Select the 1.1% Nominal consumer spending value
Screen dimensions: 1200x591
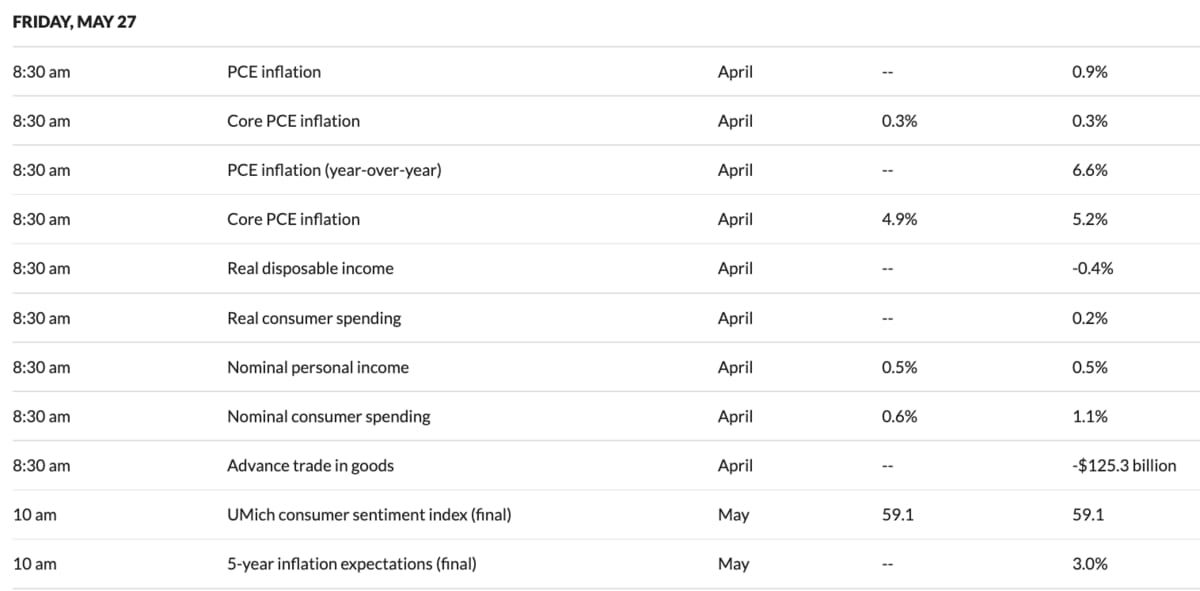(x=1089, y=416)
